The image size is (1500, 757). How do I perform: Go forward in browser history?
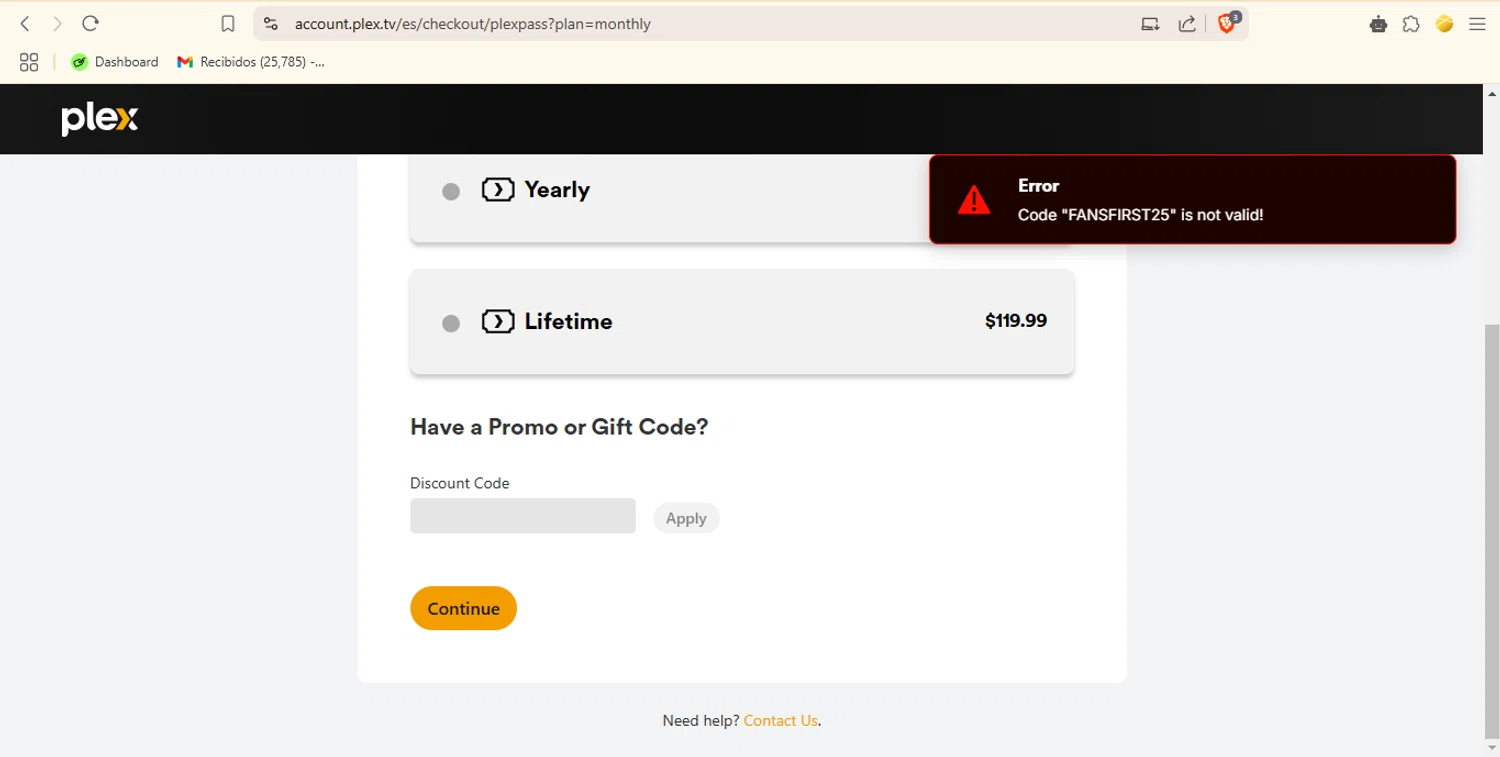pos(57,23)
